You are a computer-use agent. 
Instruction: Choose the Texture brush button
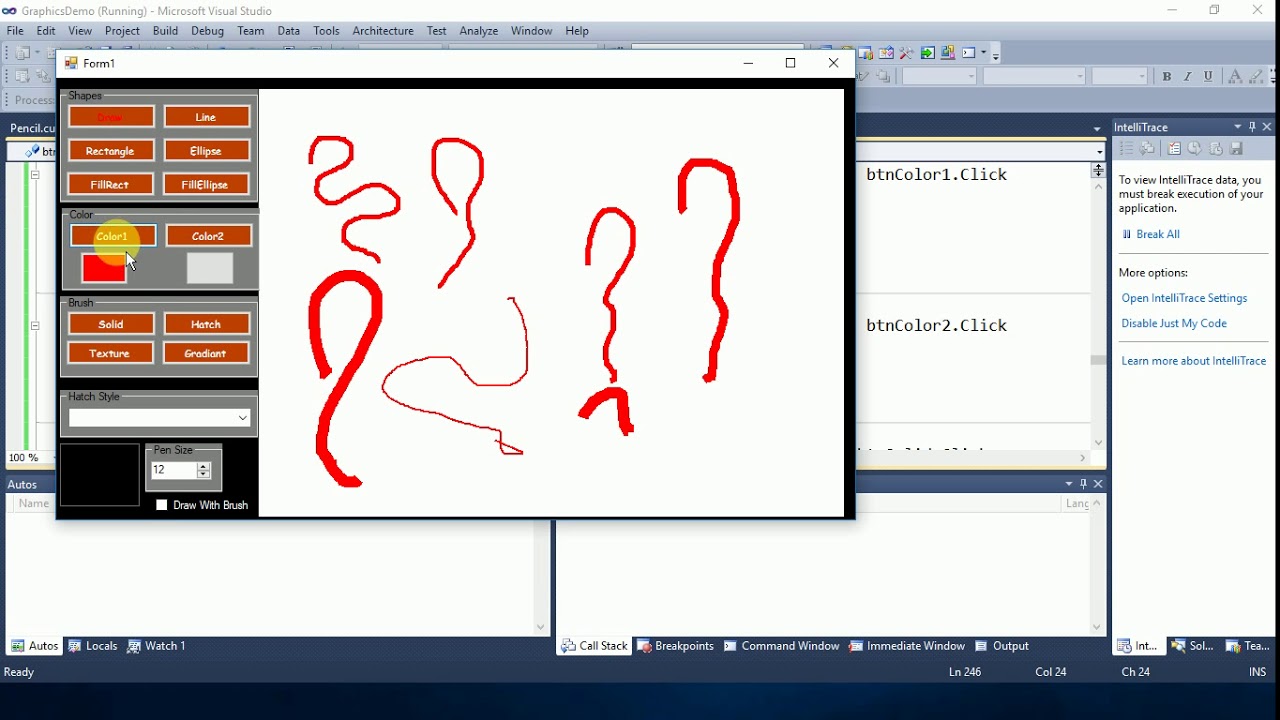pyautogui.click(x=112, y=353)
